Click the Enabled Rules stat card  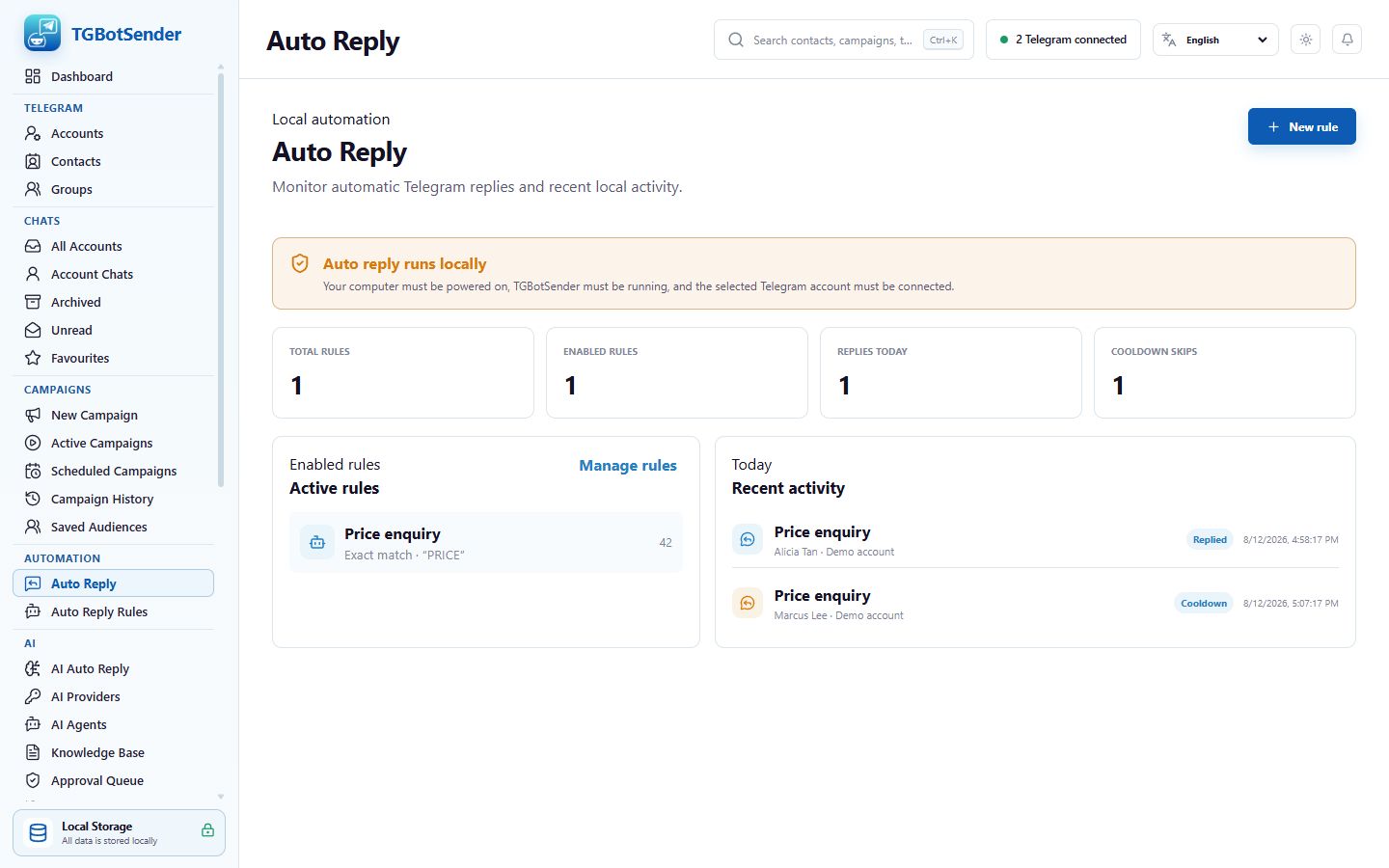tap(677, 372)
